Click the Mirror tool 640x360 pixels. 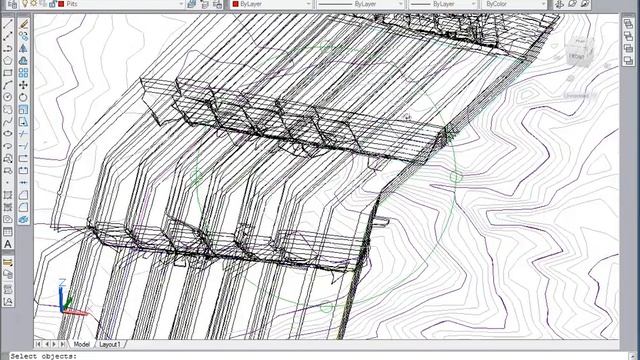tap(23, 49)
